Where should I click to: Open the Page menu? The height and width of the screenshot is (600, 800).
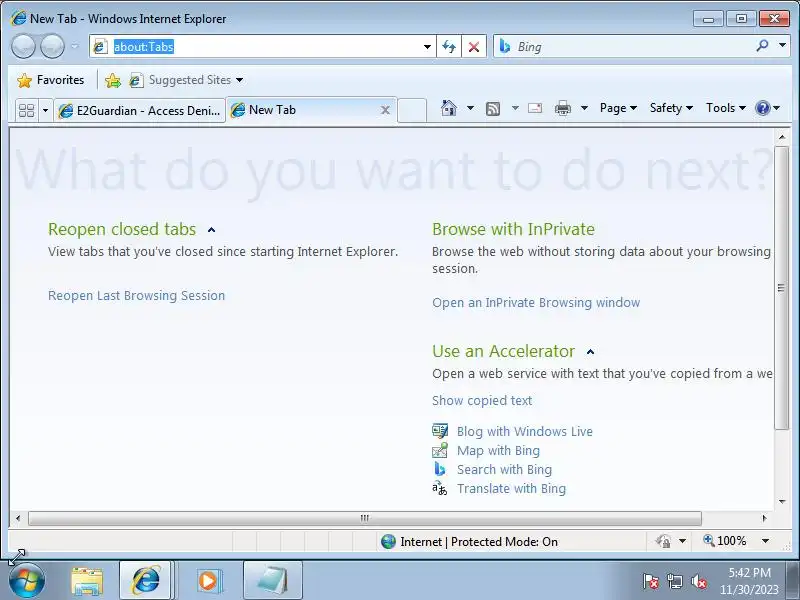[x=618, y=108]
